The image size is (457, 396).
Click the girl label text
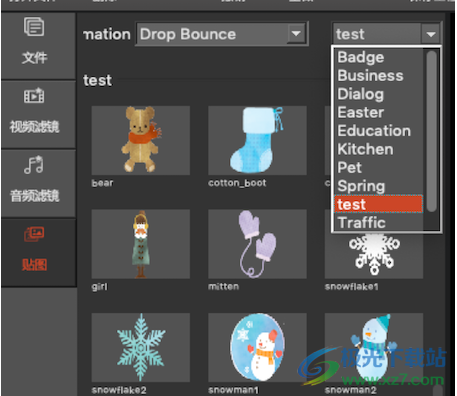point(100,287)
